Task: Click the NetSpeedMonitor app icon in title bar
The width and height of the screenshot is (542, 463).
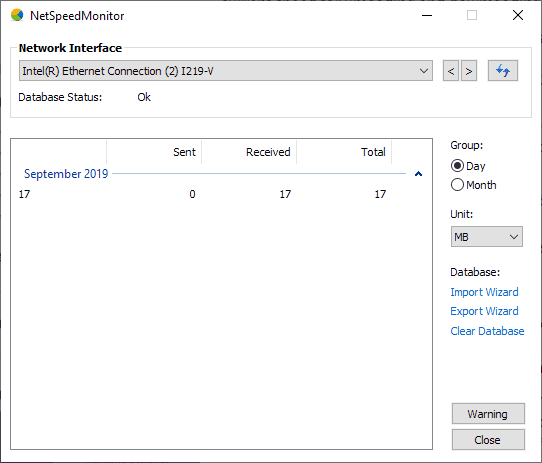Action: (x=17, y=16)
